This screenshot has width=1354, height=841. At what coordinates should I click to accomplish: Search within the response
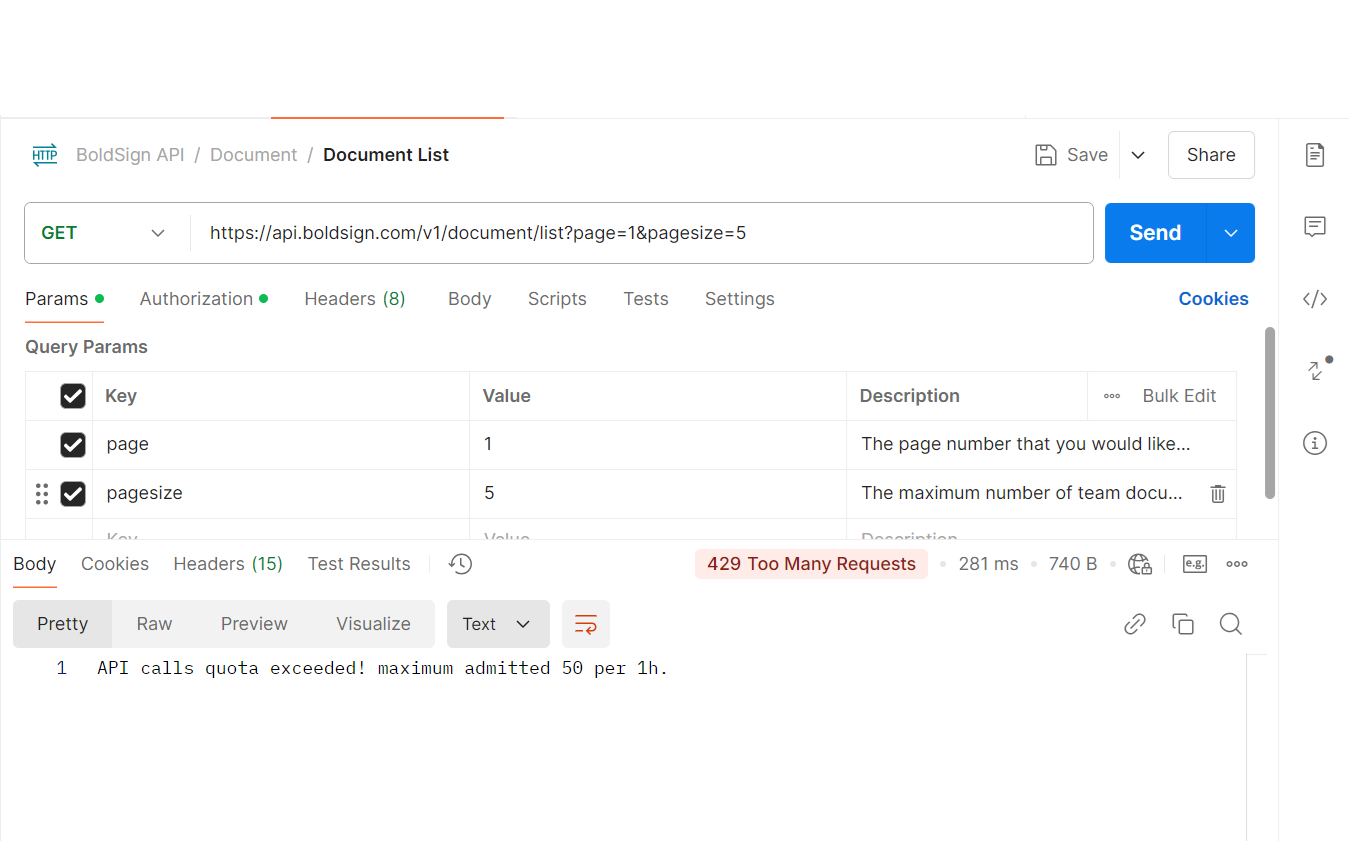1230,623
